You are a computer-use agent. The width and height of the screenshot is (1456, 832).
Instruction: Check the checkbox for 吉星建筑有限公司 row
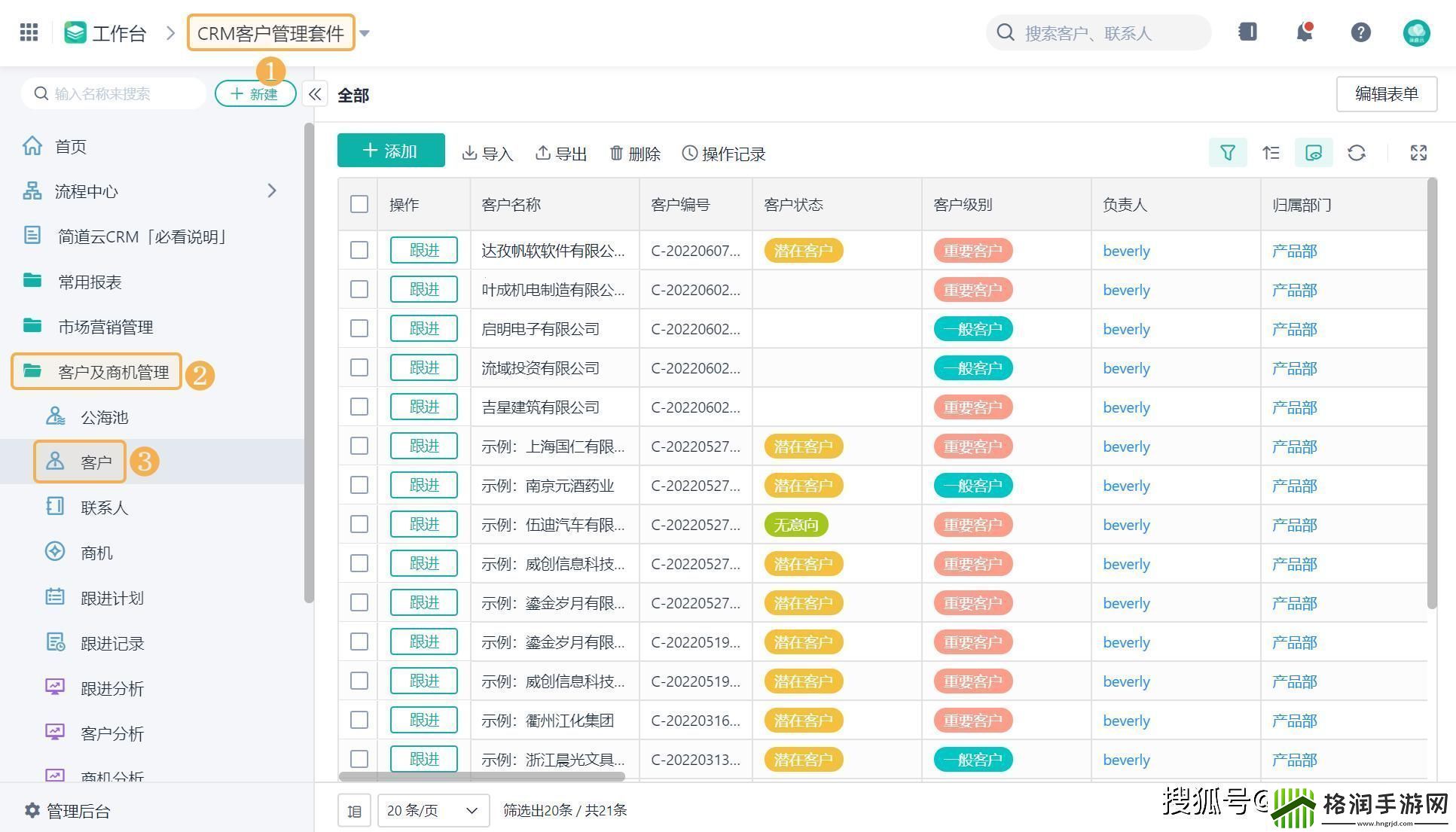(x=359, y=407)
